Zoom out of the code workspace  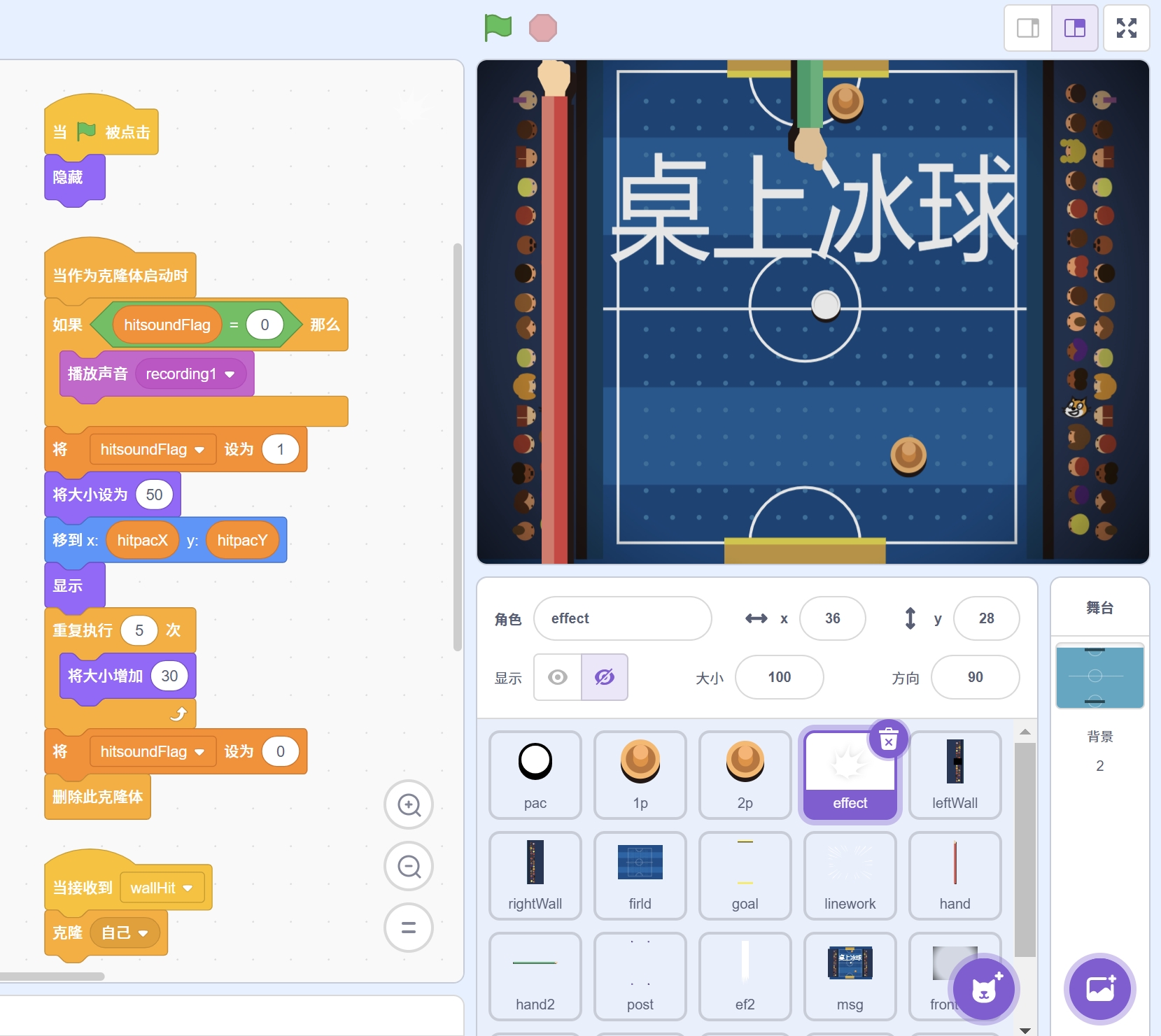pos(409,867)
